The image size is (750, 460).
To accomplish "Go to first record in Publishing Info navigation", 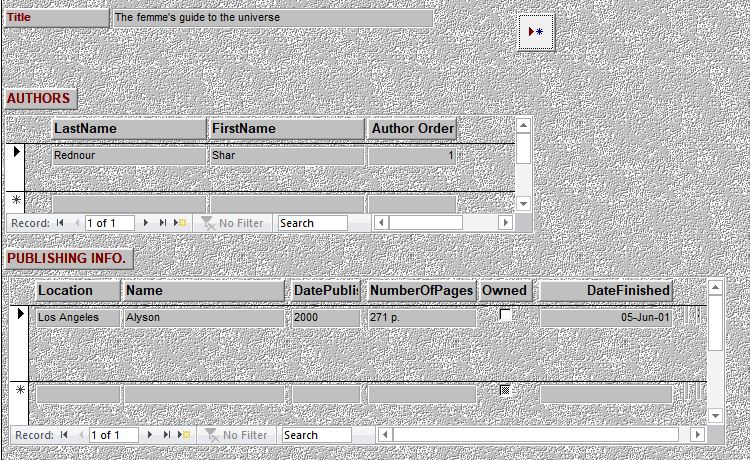I will click(x=65, y=435).
